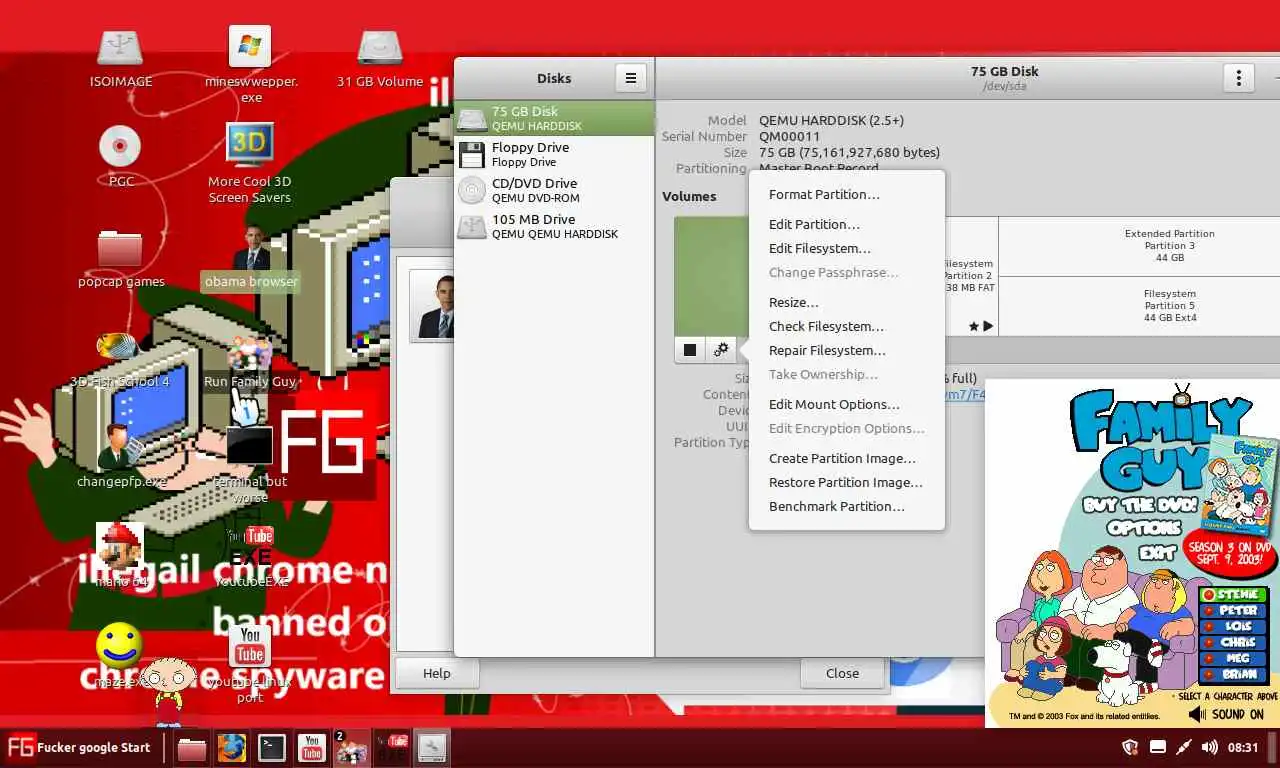The width and height of the screenshot is (1280, 768).
Task: Toggle SOUND ON in Family Guy window
Action: click(1226, 714)
